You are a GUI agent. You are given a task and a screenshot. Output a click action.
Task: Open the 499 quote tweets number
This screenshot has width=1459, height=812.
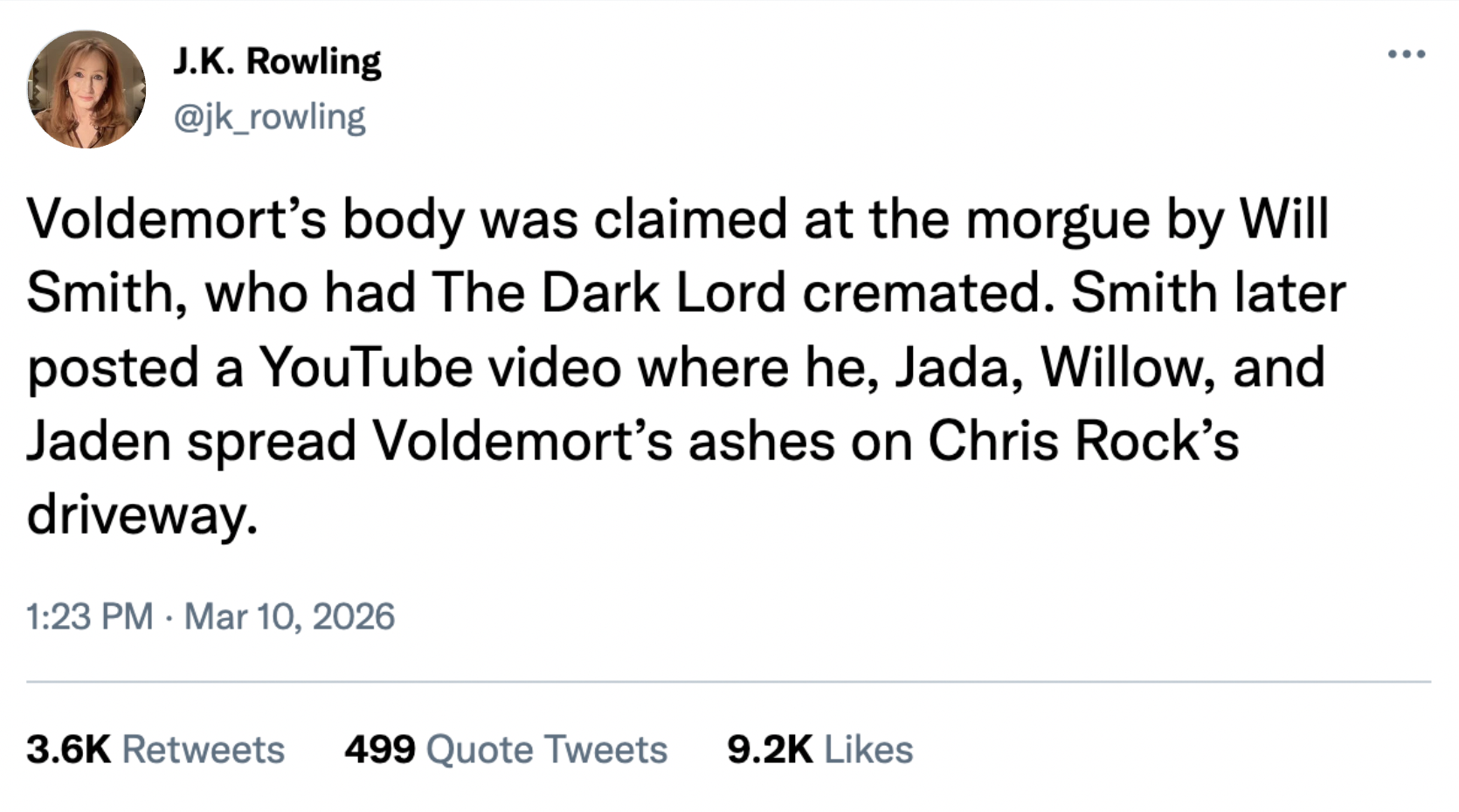click(x=379, y=749)
